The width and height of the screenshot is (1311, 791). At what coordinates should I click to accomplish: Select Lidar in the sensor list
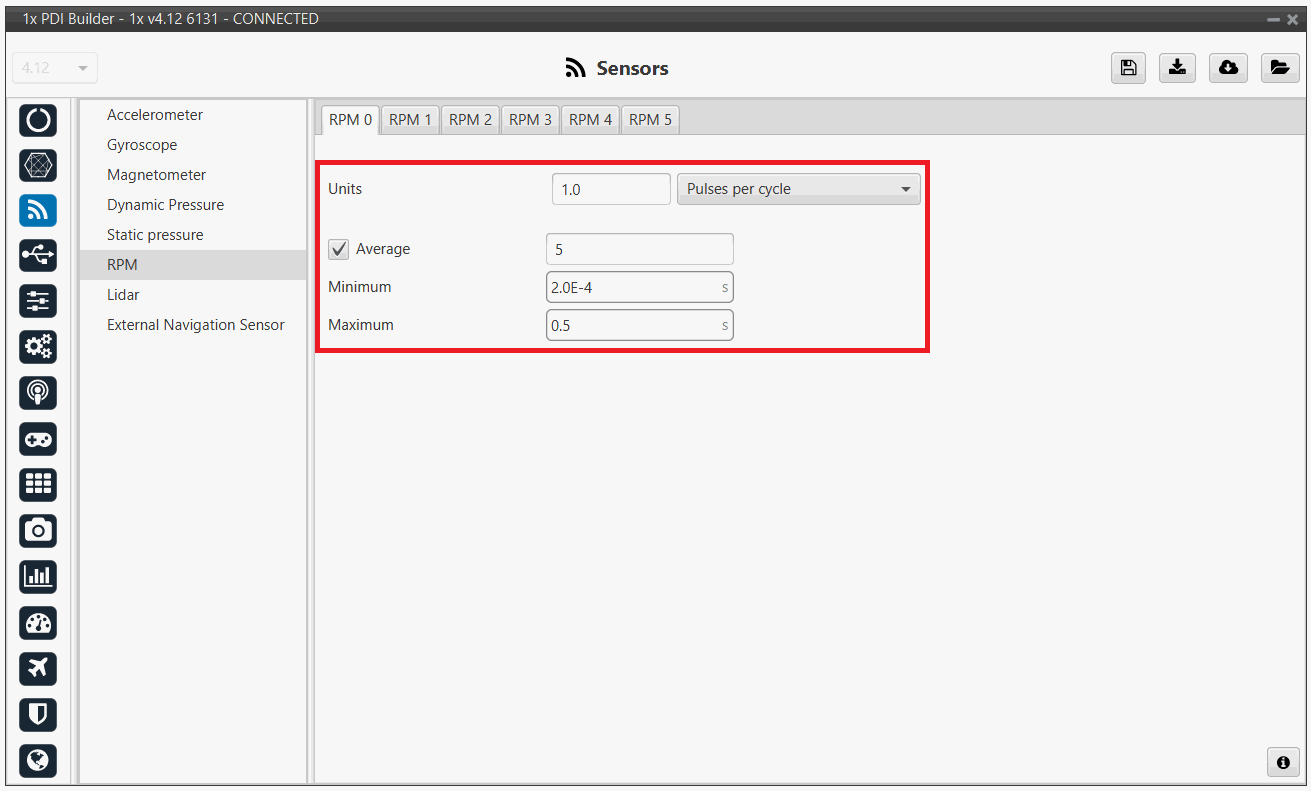coord(123,295)
